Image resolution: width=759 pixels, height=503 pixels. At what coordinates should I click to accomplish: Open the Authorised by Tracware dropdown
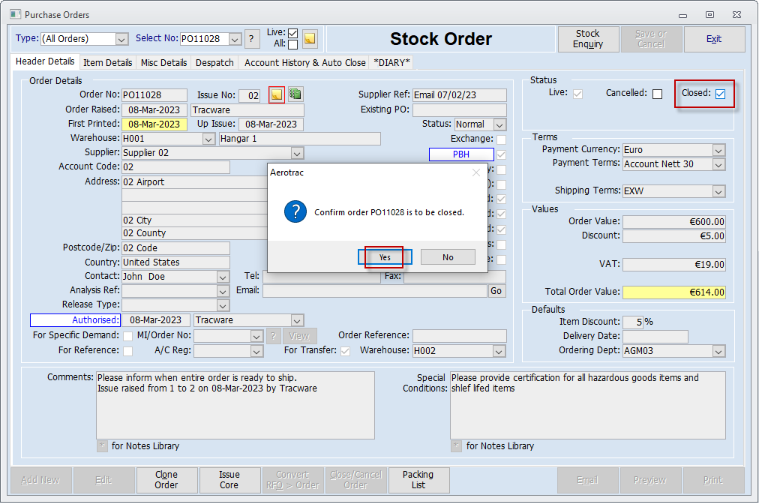(297, 320)
